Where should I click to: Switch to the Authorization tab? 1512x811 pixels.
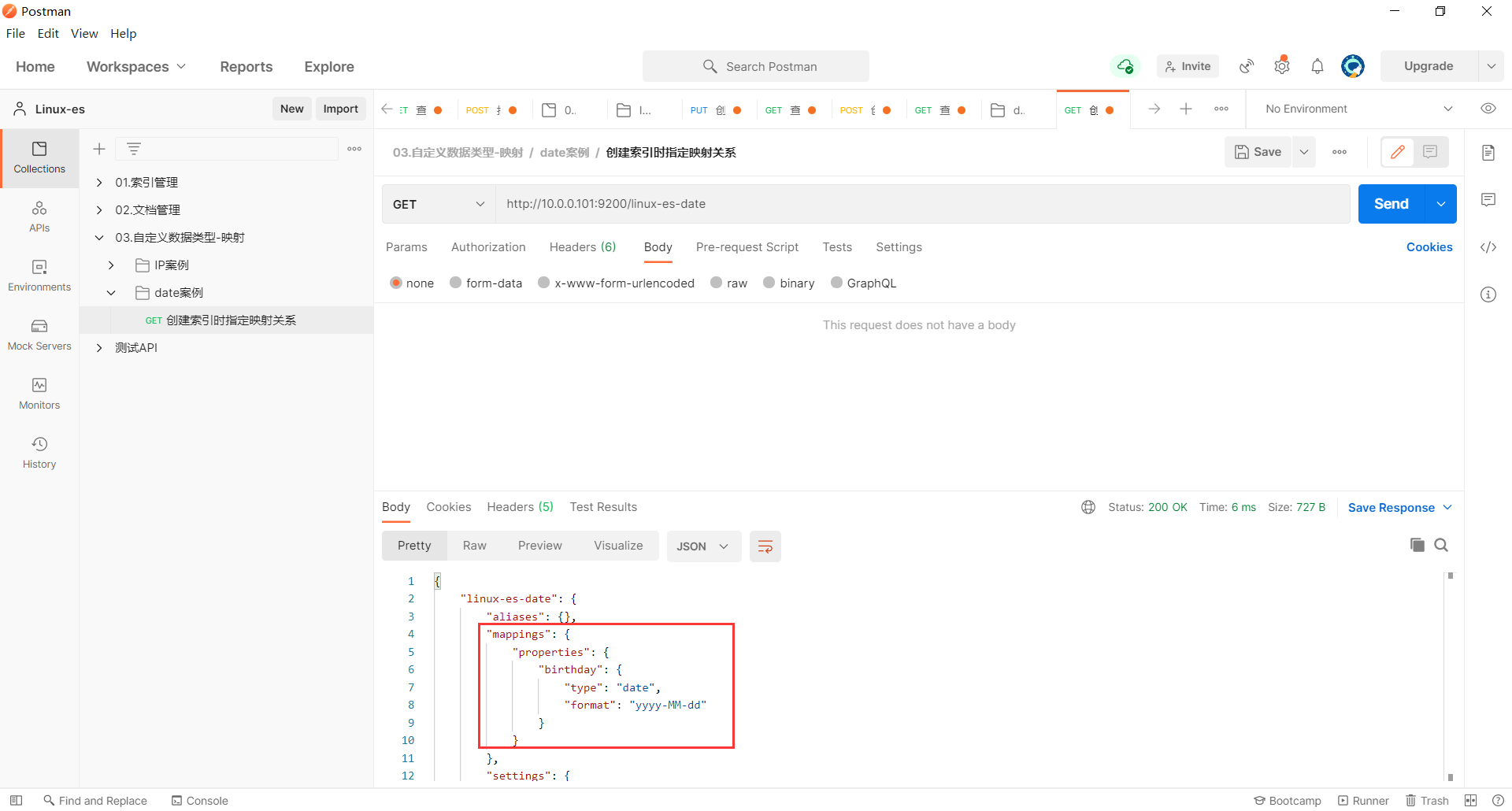(x=488, y=247)
